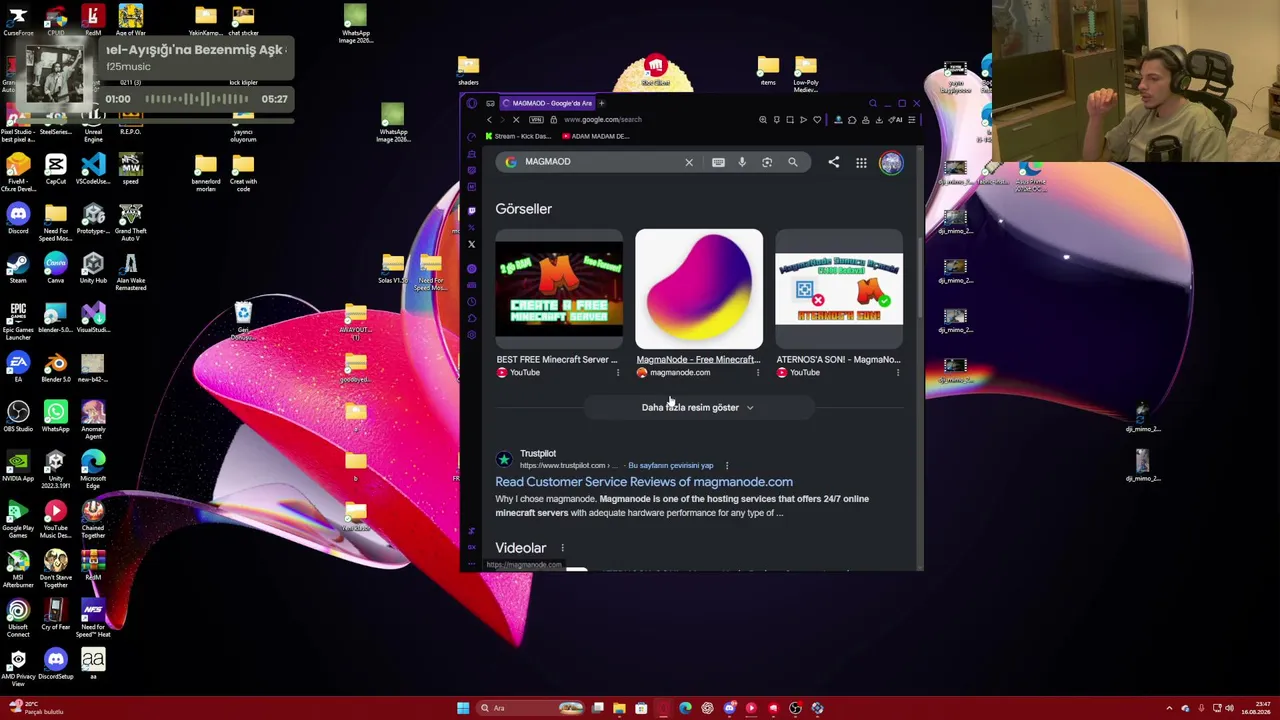
Task: Open options for MagmaNode image result
Action: click(757, 373)
